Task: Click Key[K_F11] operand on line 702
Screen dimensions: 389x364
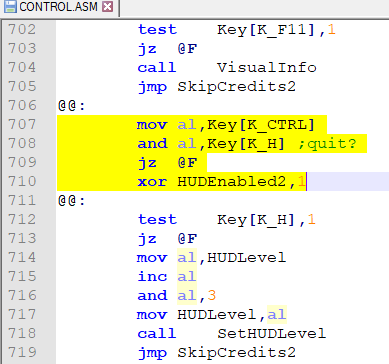Action: (266, 30)
